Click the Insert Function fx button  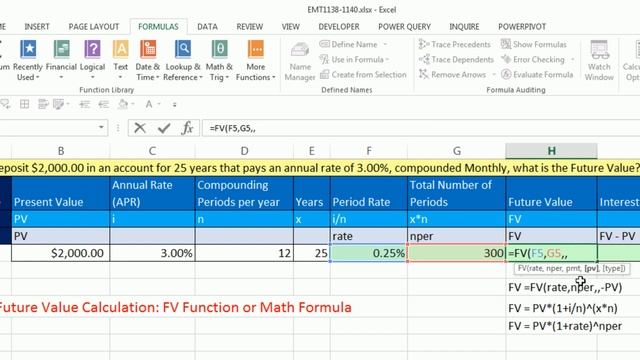(x=187, y=128)
